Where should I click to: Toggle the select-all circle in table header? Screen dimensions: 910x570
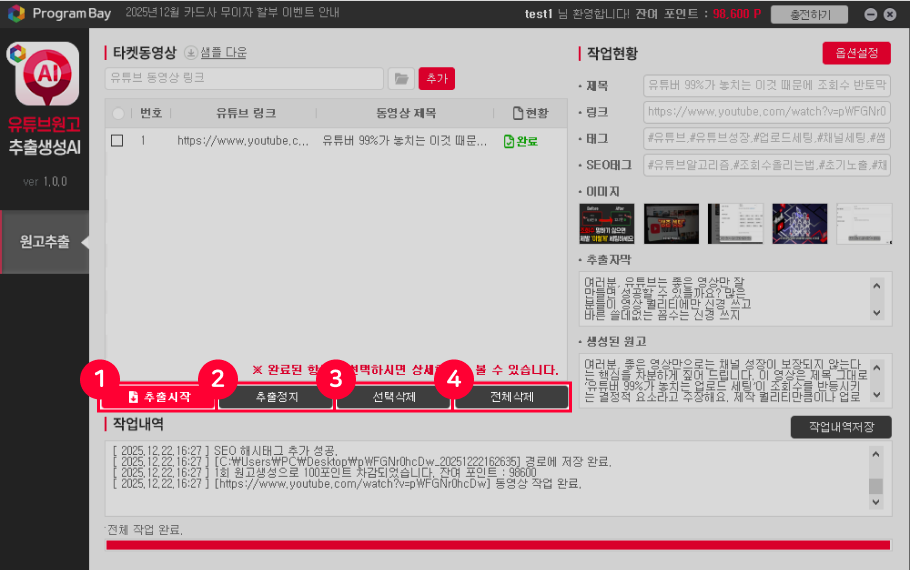click(x=118, y=113)
